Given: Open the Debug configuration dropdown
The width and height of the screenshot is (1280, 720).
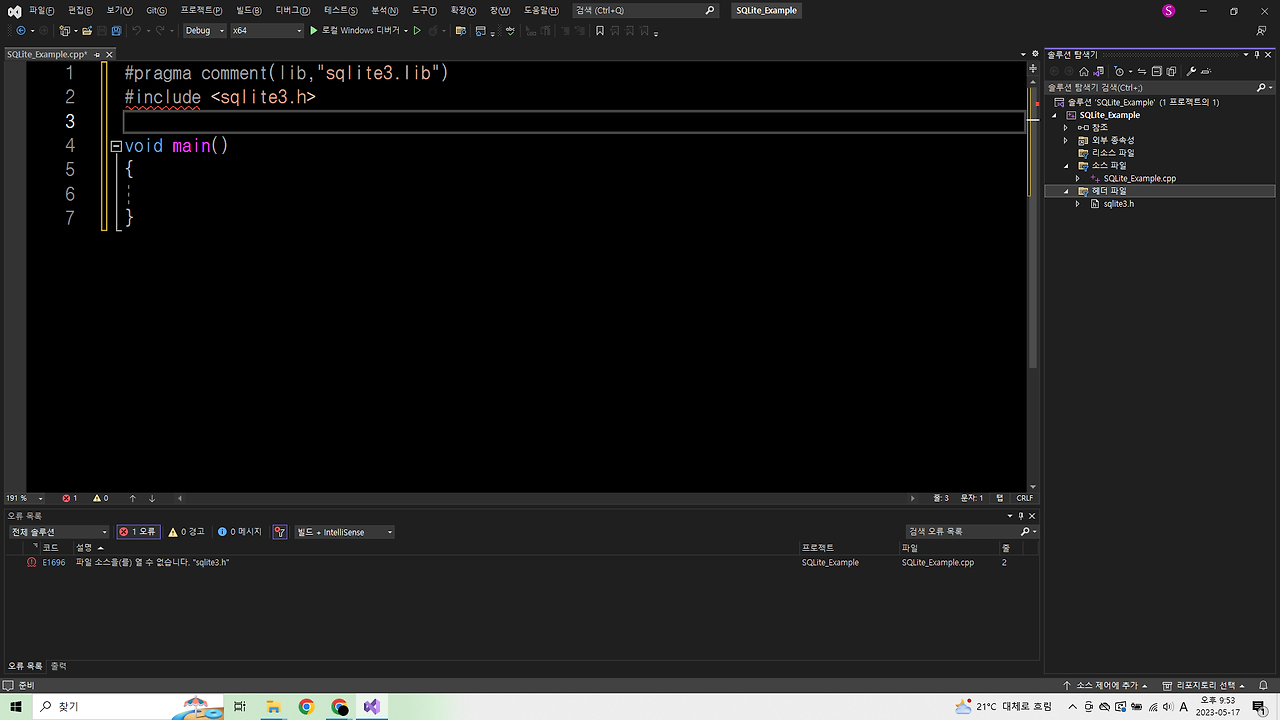Looking at the screenshot, I should click(205, 31).
